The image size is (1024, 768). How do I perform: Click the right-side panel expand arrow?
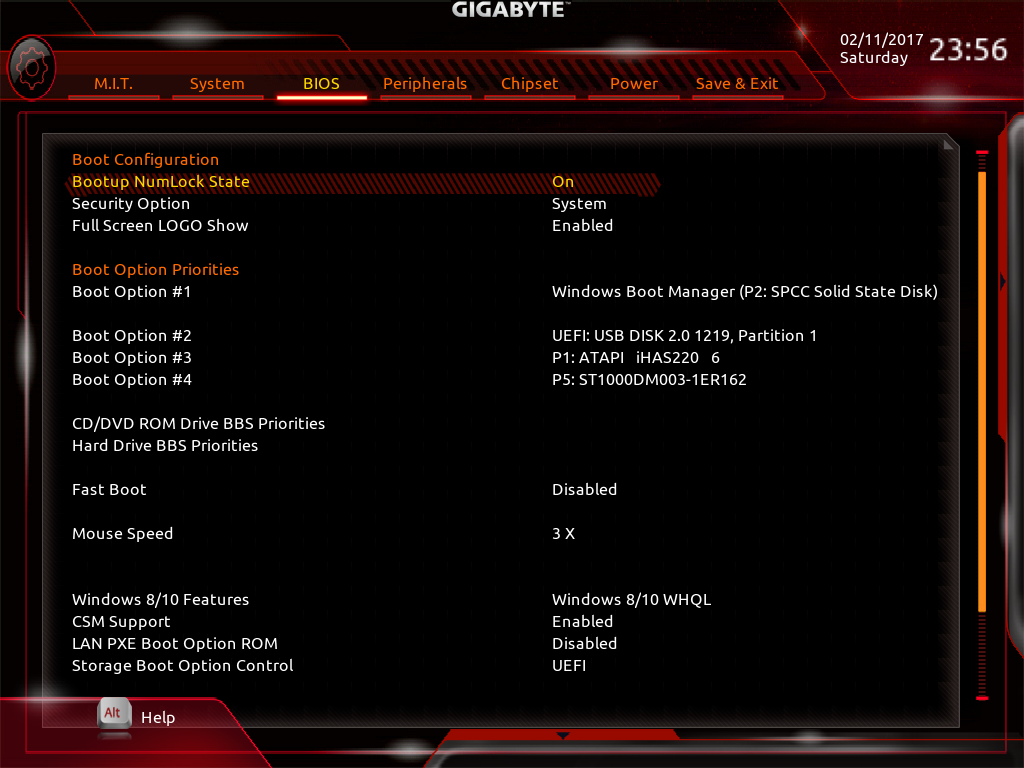[1003, 281]
